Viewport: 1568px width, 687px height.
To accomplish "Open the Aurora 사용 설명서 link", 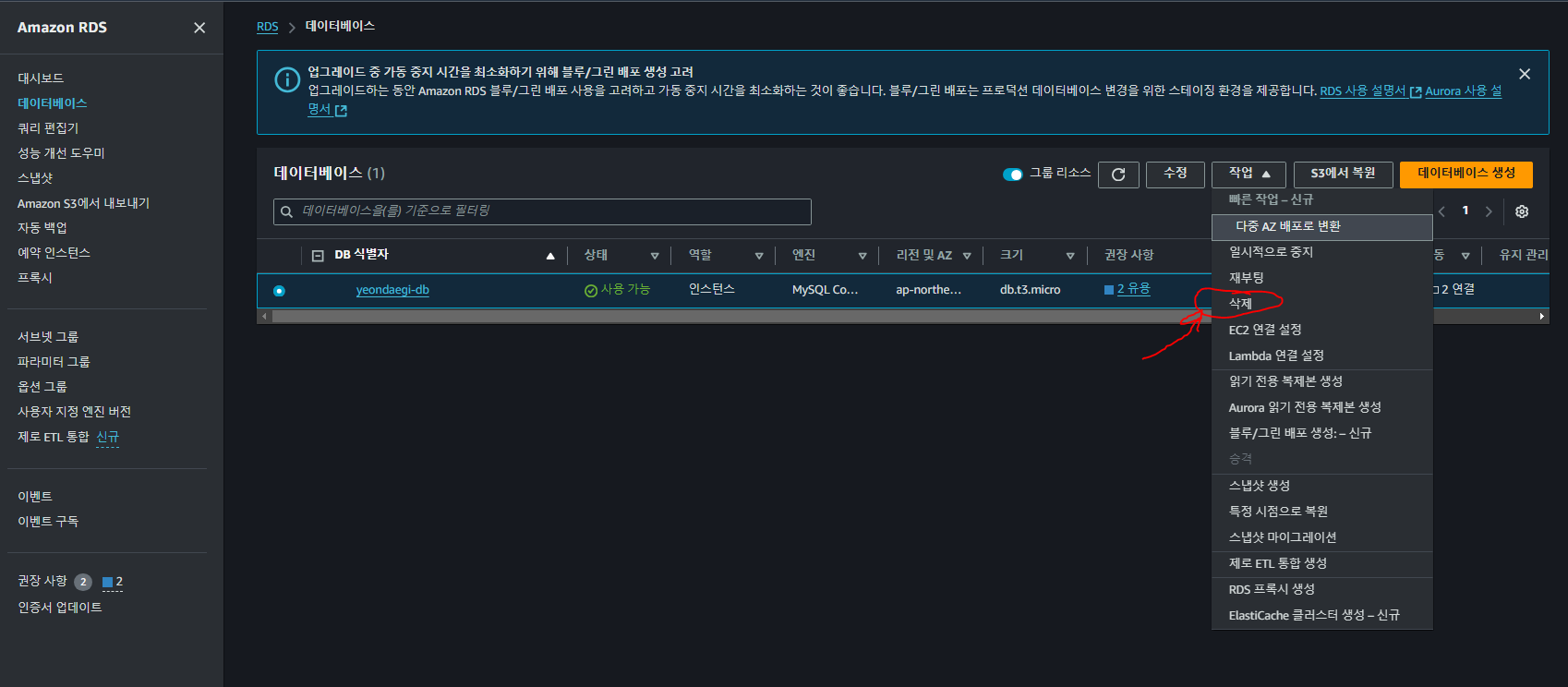I will 1464,91.
